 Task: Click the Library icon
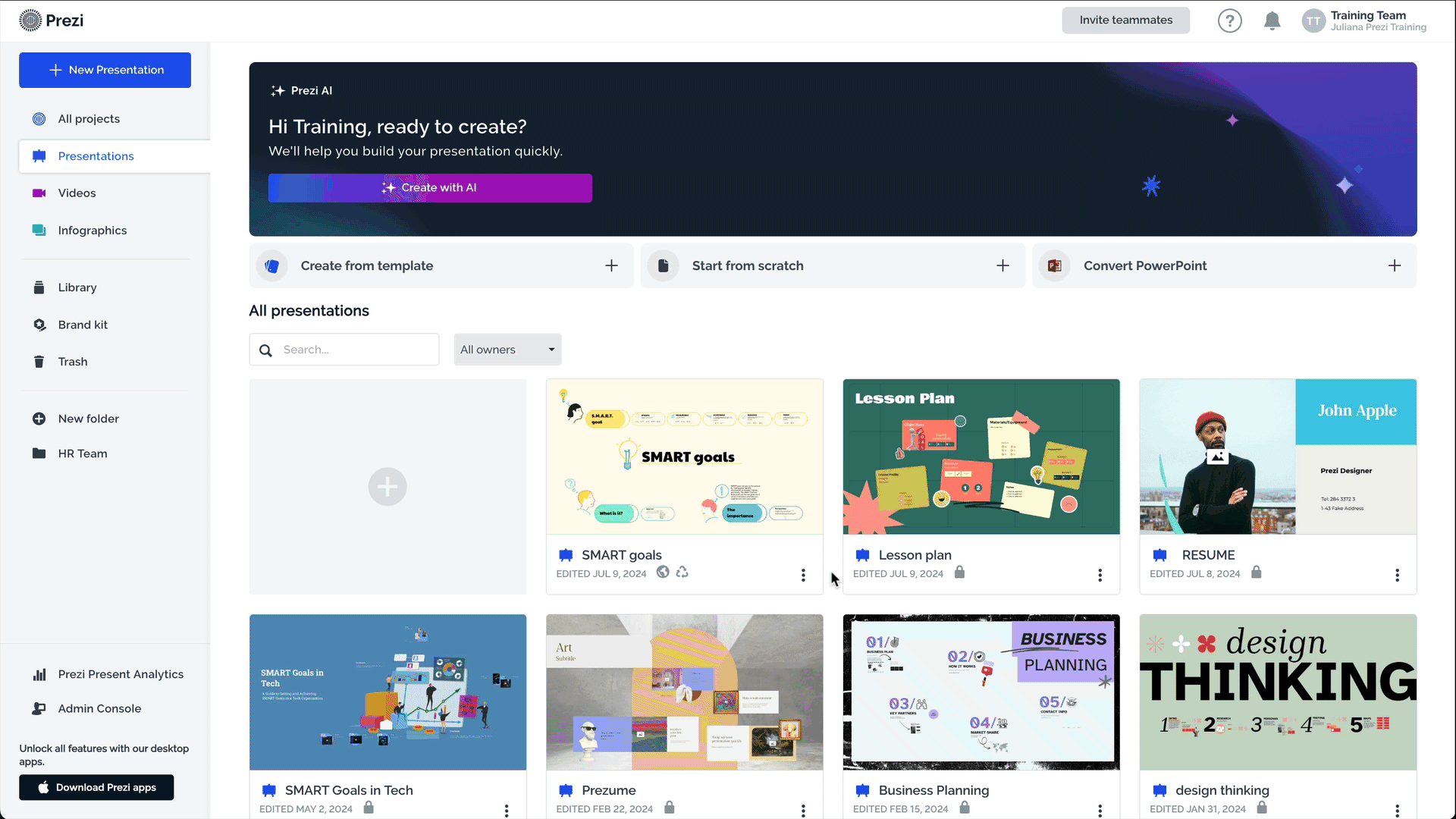click(x=39, y=287)
